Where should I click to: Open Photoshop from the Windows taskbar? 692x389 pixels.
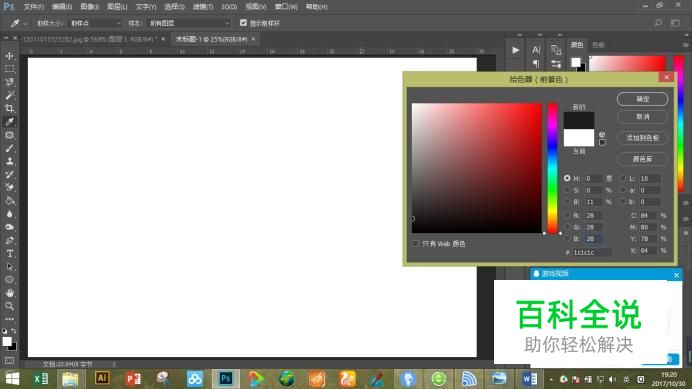(x=226, y=379)
